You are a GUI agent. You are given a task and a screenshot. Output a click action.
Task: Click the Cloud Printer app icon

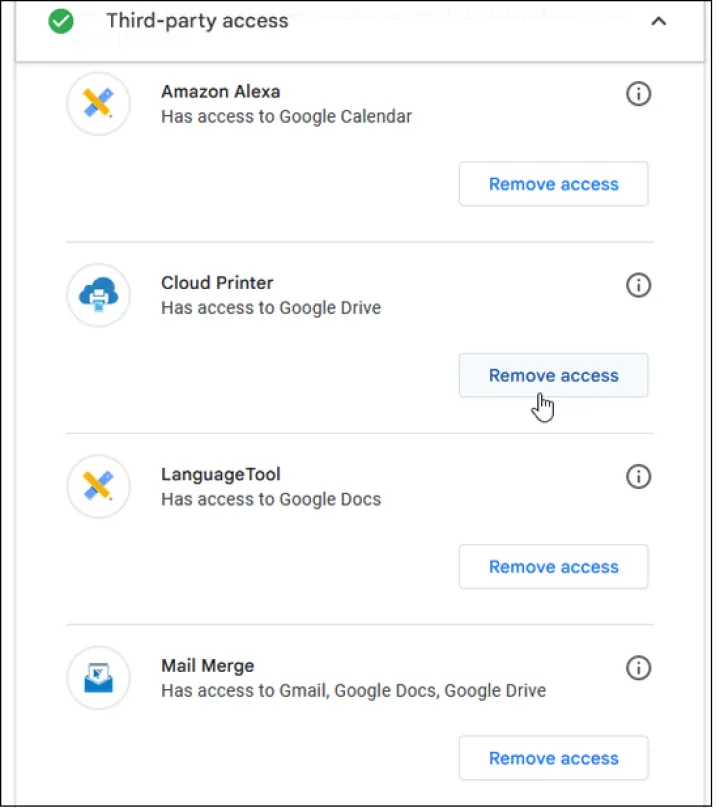[98, 295]
